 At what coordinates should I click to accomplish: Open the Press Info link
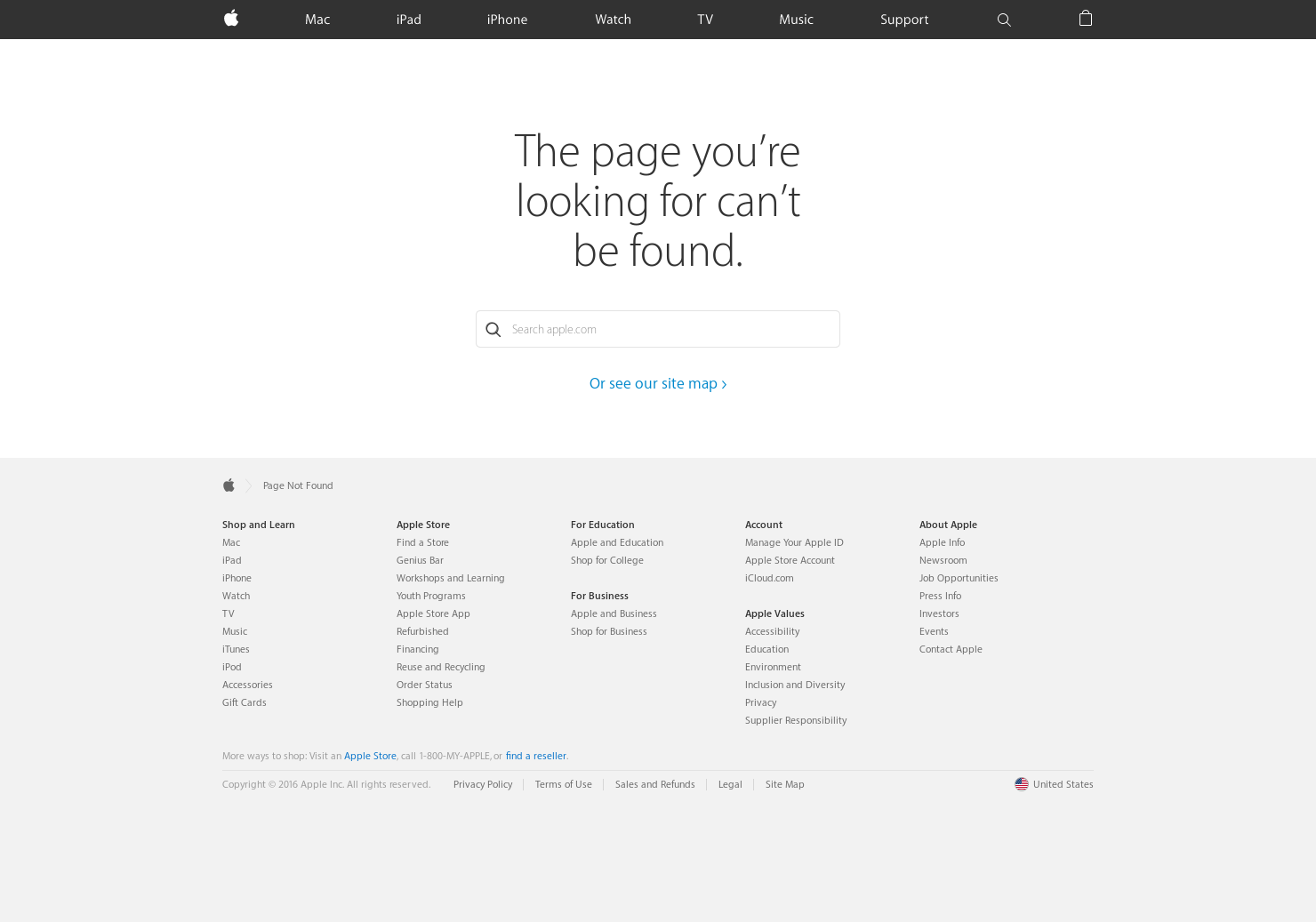[940, 596]
